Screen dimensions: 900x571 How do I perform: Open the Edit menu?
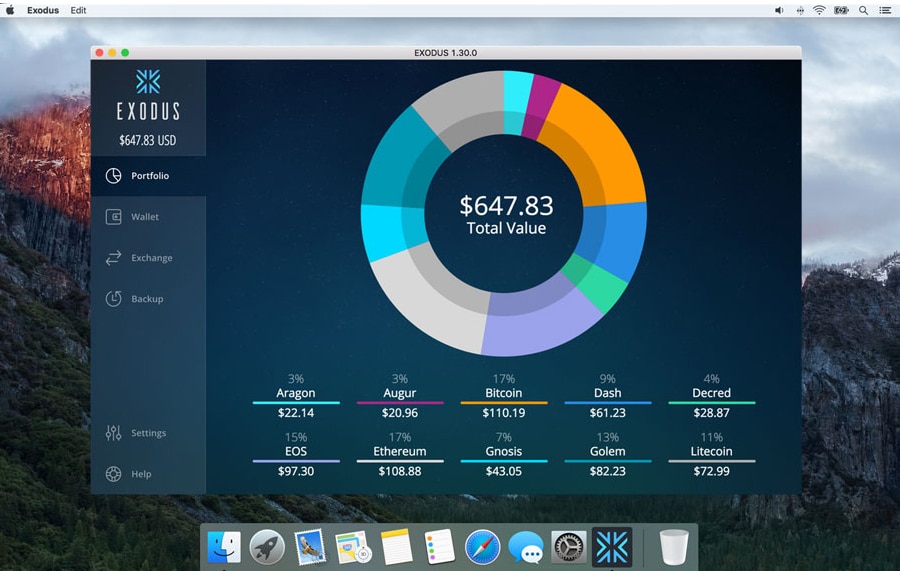(78, 10)
